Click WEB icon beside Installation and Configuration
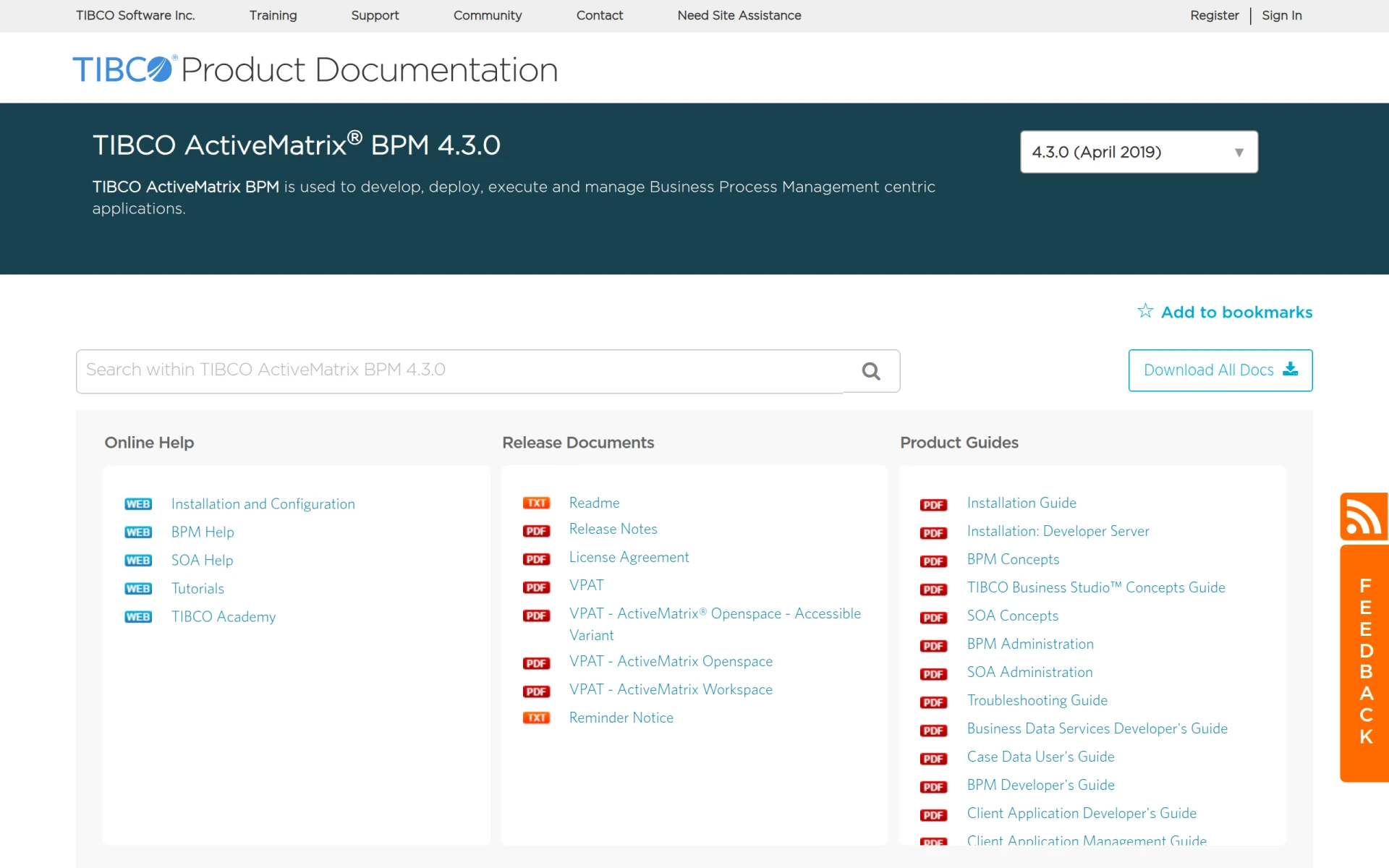Image resolution: width=1389 pixels, height=868 pixels. pos(138,504)
